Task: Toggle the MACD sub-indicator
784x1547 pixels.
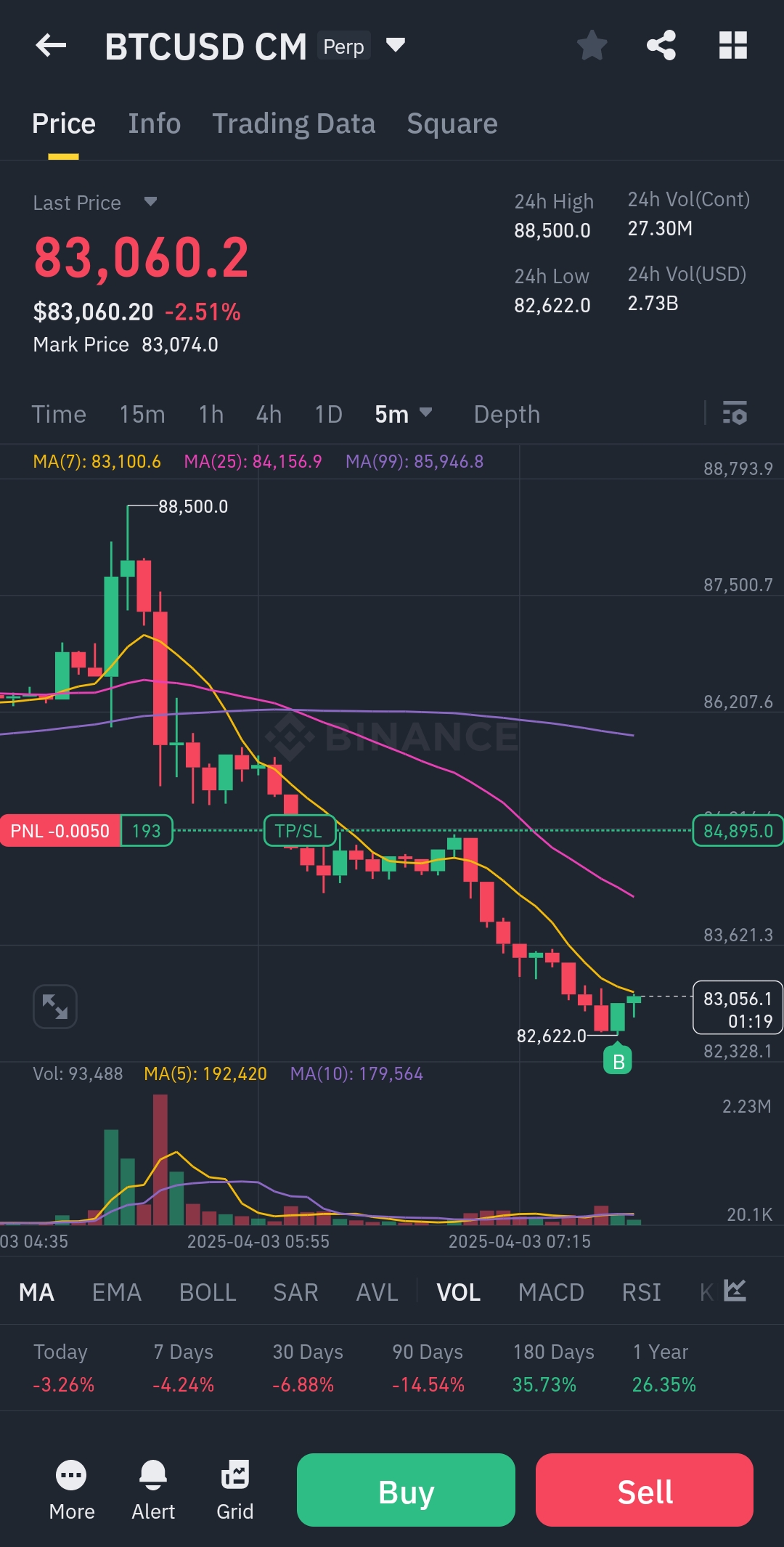Action: (x=551, y=1292)
